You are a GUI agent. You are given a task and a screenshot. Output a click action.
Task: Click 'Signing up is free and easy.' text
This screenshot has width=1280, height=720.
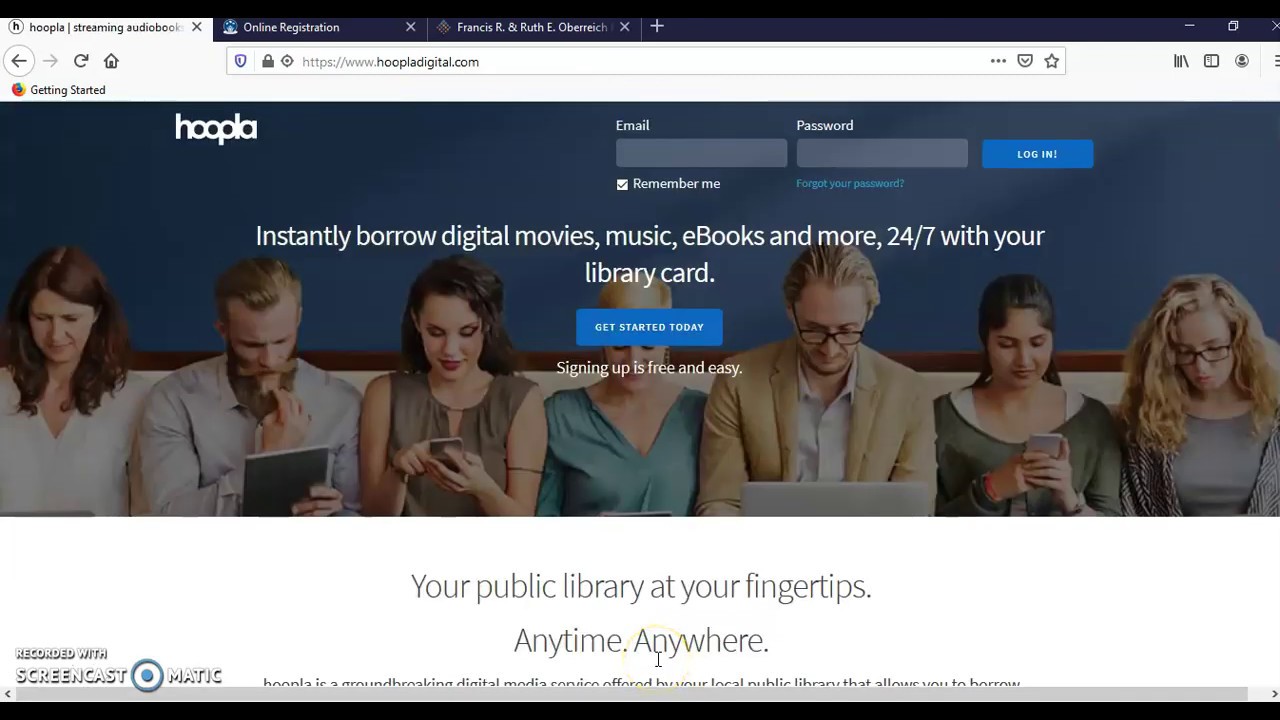point(649,368)
